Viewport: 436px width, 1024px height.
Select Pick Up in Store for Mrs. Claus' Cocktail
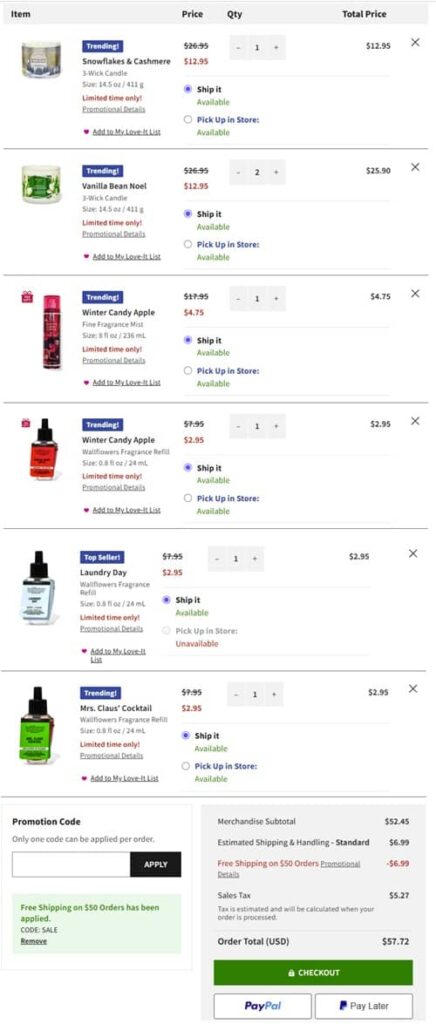tap(186, 766)
